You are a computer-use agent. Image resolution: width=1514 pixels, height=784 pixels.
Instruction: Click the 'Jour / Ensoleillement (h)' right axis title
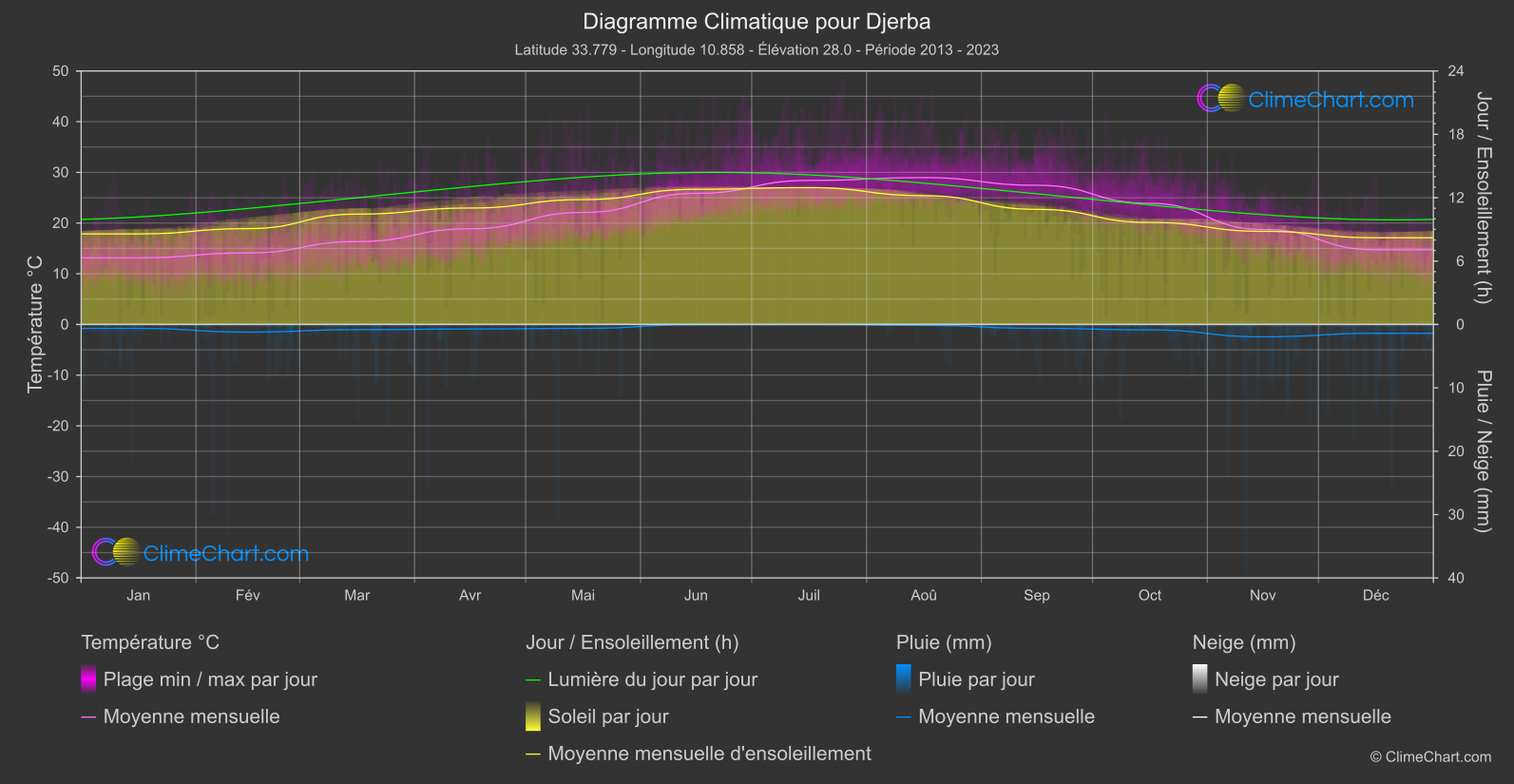click(1483, 198)
